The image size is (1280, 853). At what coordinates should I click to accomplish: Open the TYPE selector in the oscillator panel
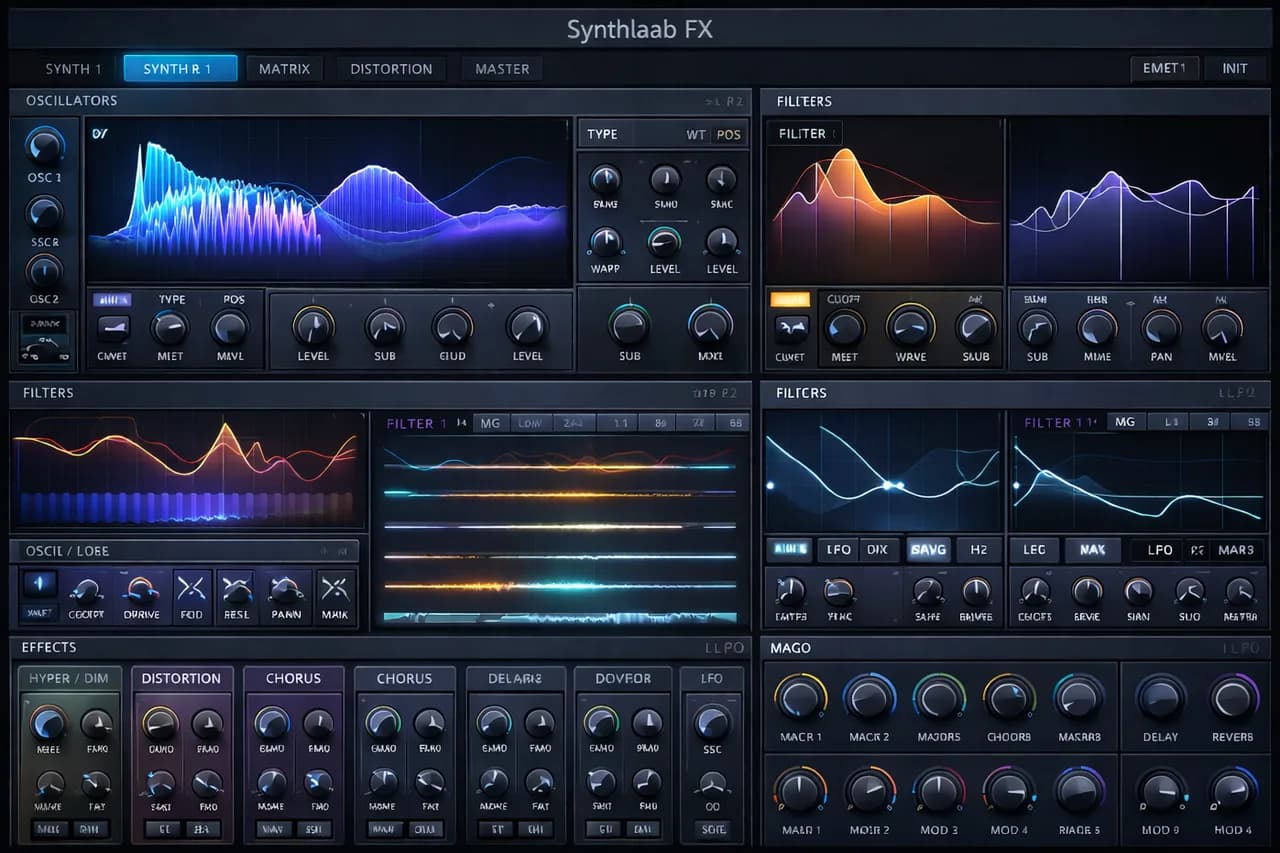click(602, 134)
